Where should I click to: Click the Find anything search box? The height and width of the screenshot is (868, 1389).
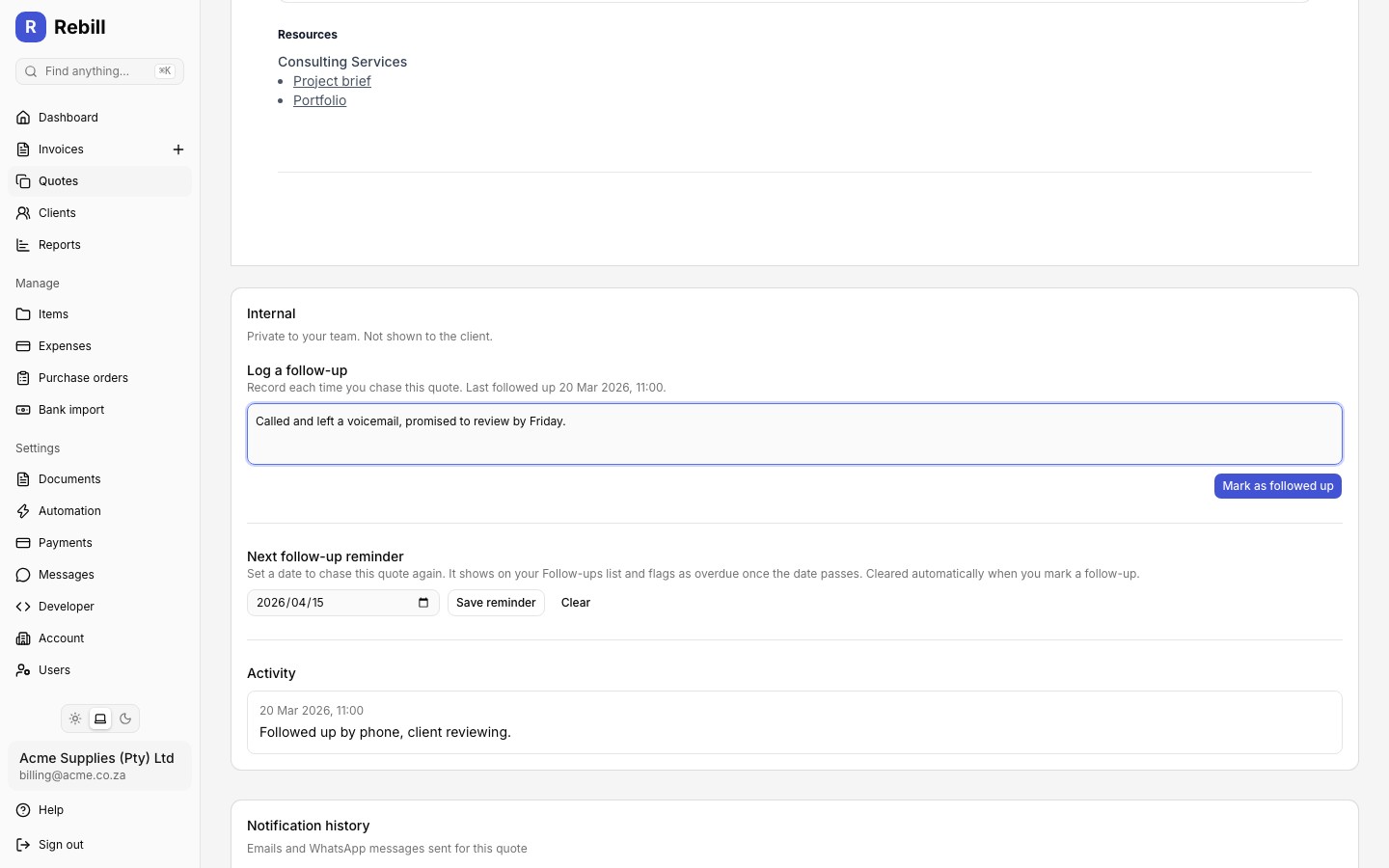click(x=99, y=71)
